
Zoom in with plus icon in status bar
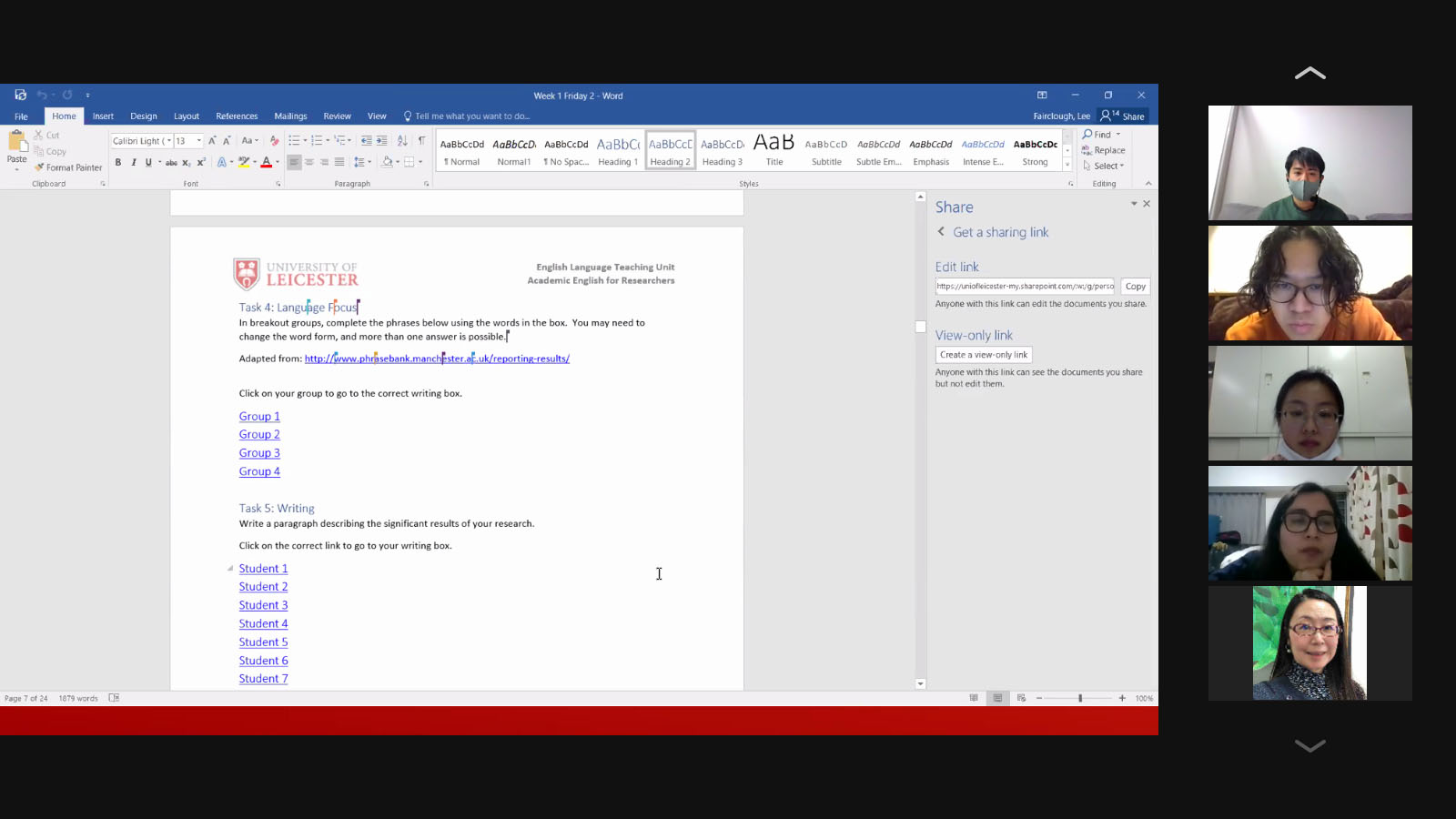[1122, 698]
